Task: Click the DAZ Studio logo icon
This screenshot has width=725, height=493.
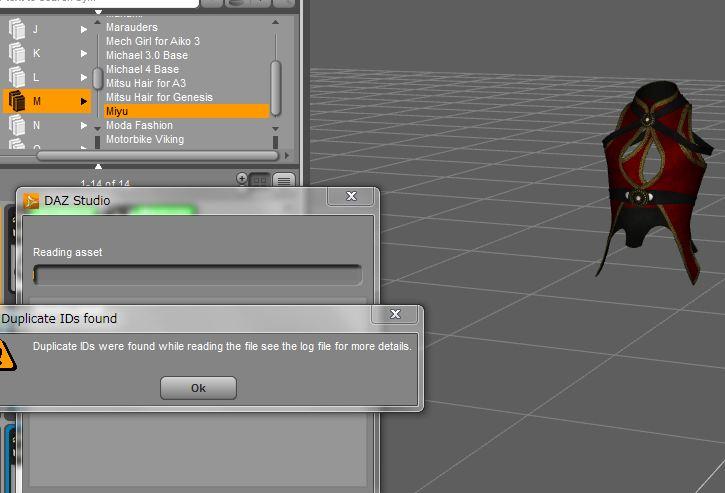Action: point(31,201)
